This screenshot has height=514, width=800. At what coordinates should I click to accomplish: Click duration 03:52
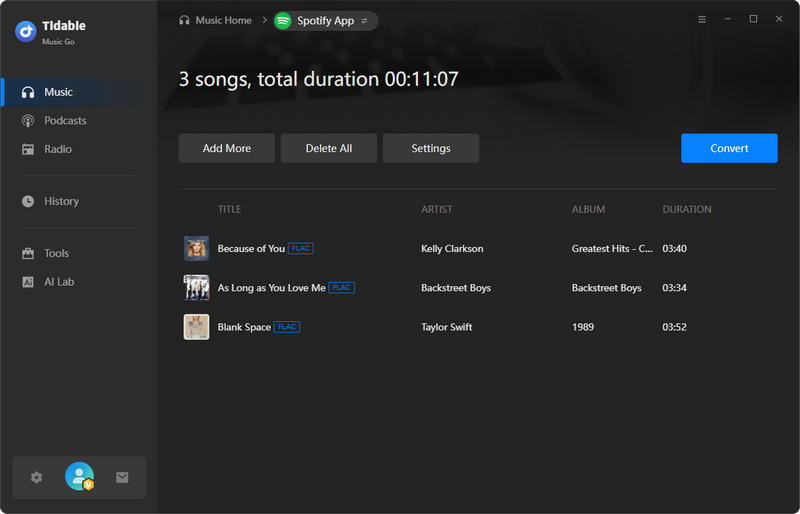point(674,327)
